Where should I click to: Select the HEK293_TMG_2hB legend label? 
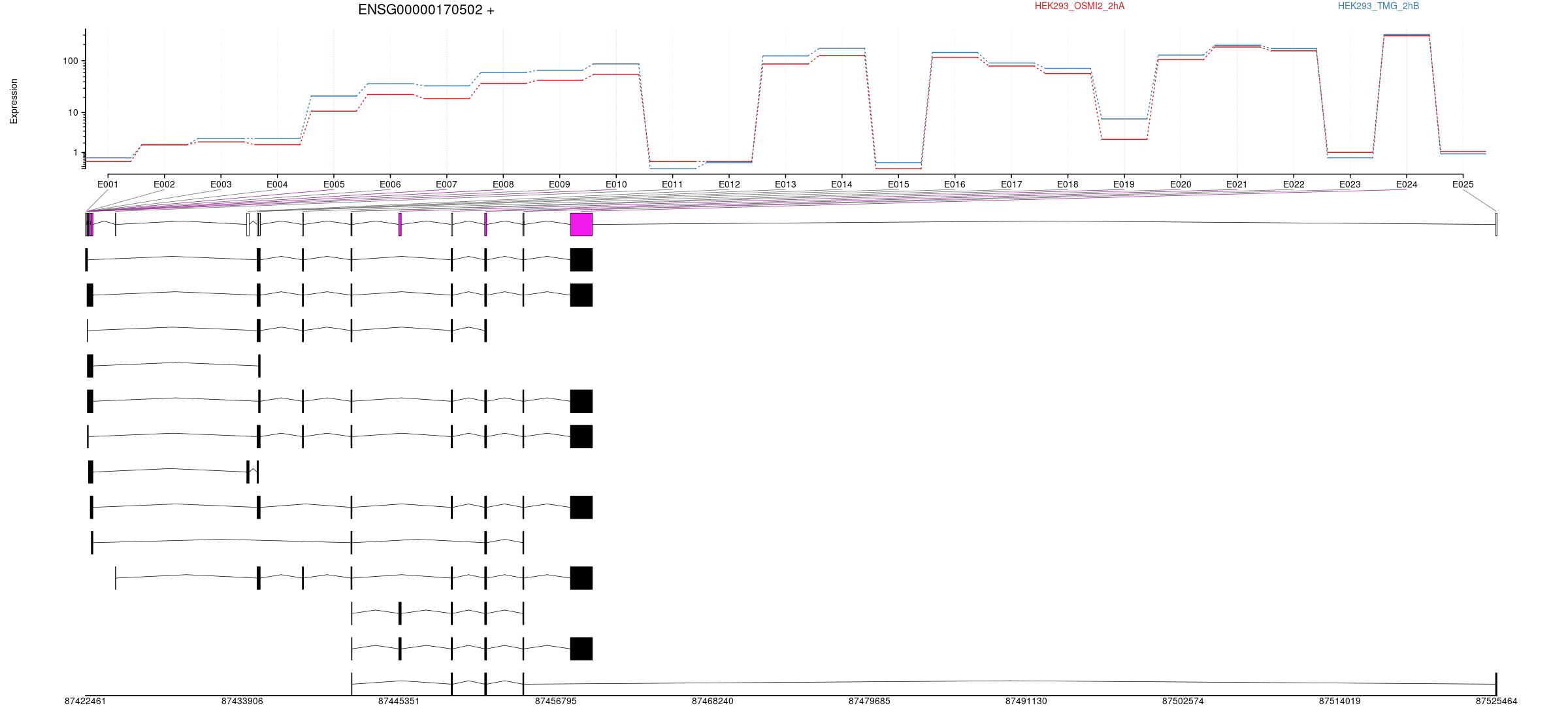[1379, 6]
